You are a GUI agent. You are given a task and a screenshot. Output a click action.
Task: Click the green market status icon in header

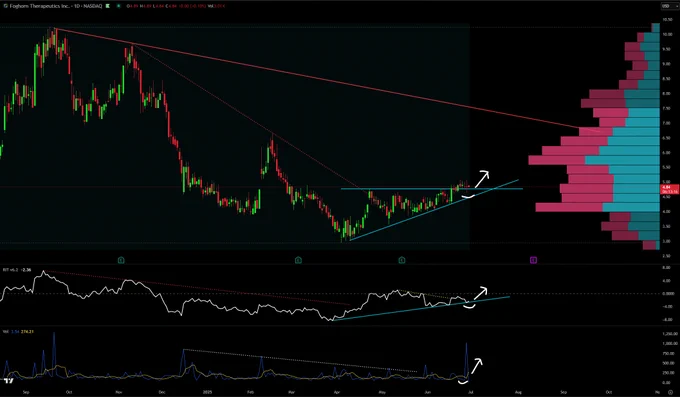pyautogui.click(x=118, y=6)
